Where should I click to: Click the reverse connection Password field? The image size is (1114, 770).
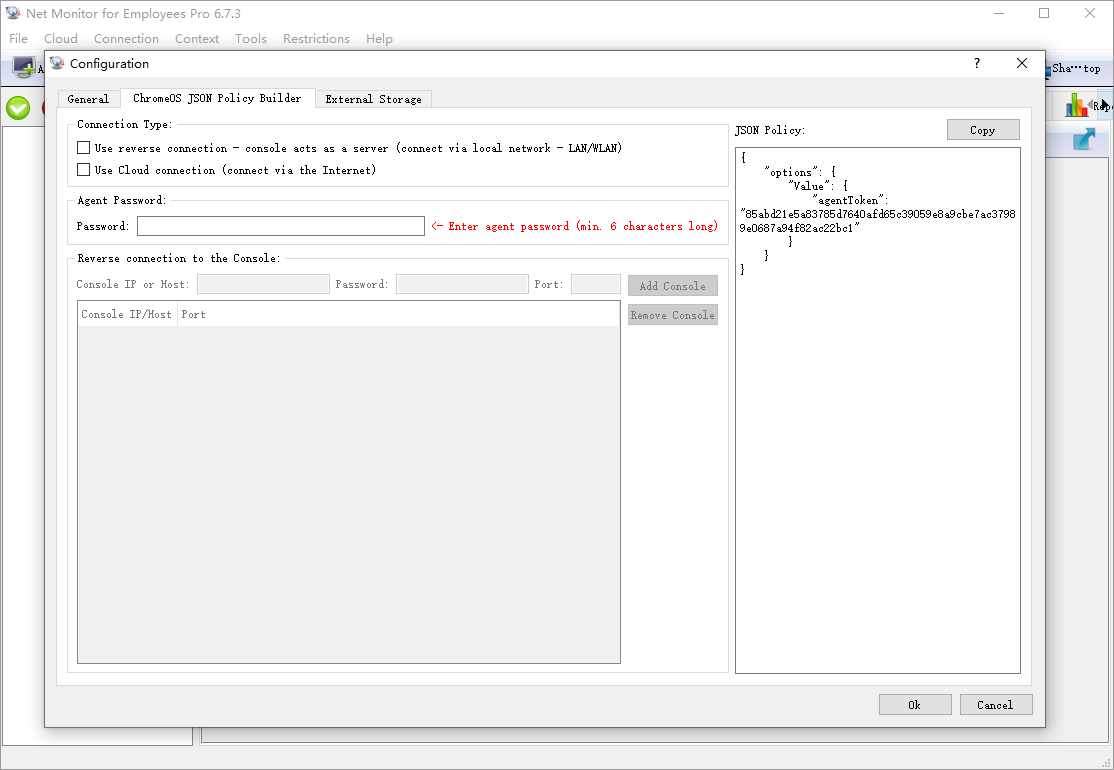click(x=462, y=284)
